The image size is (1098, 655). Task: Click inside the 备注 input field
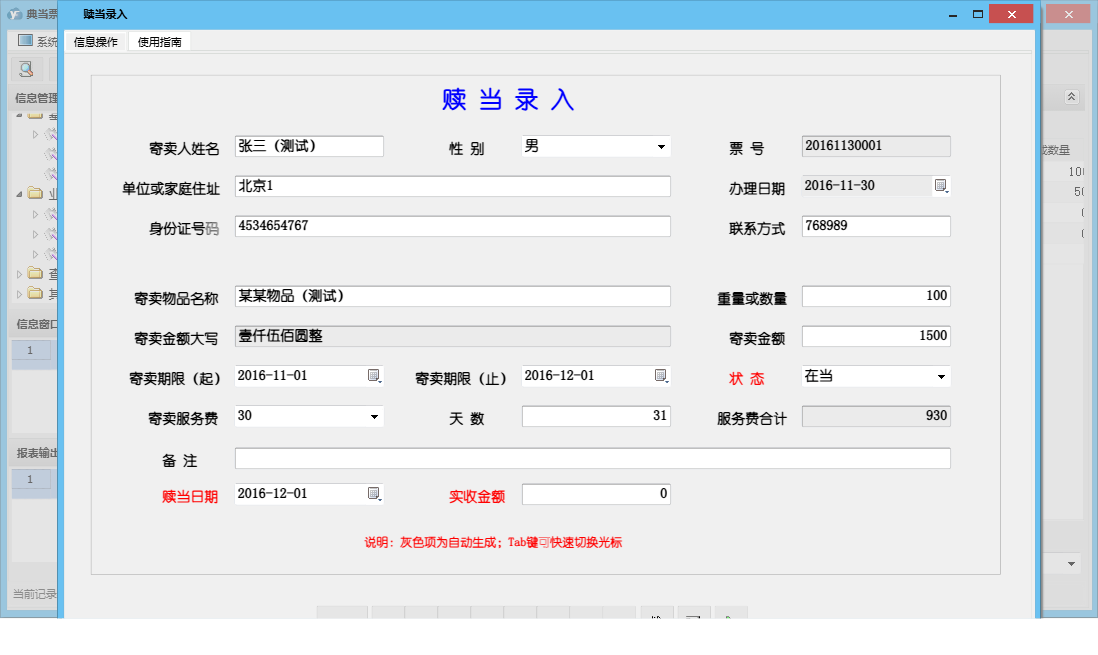(590, 458)
